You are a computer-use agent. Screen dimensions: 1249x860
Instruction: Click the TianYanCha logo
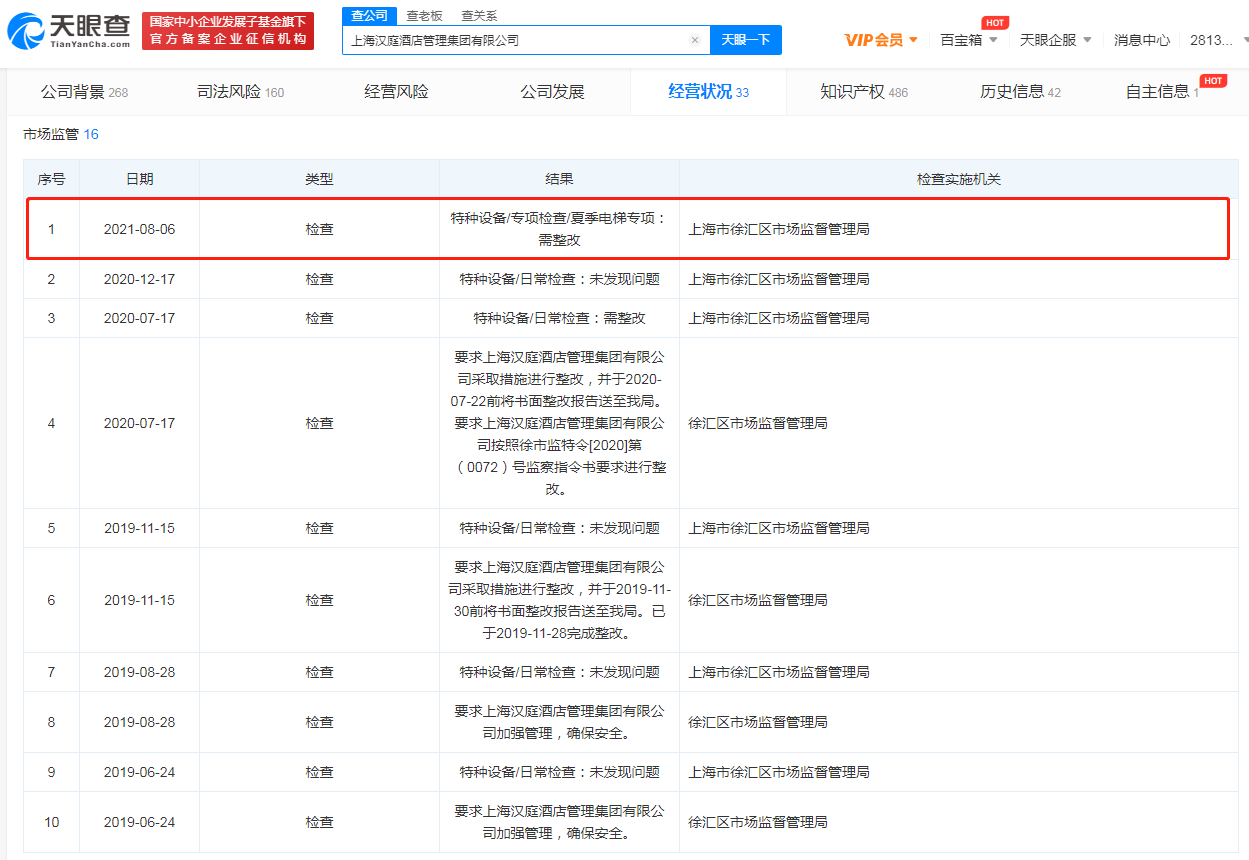click(68, 31)
